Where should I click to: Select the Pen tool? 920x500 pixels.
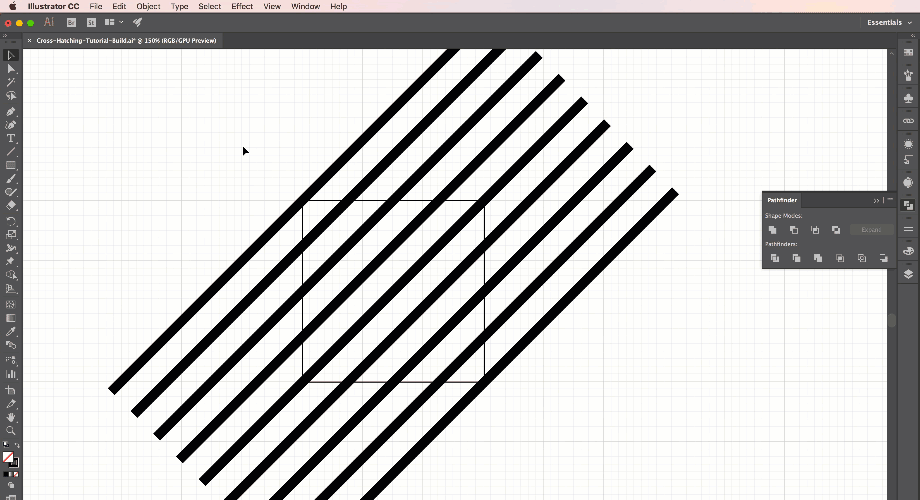(x=11, y=112)
